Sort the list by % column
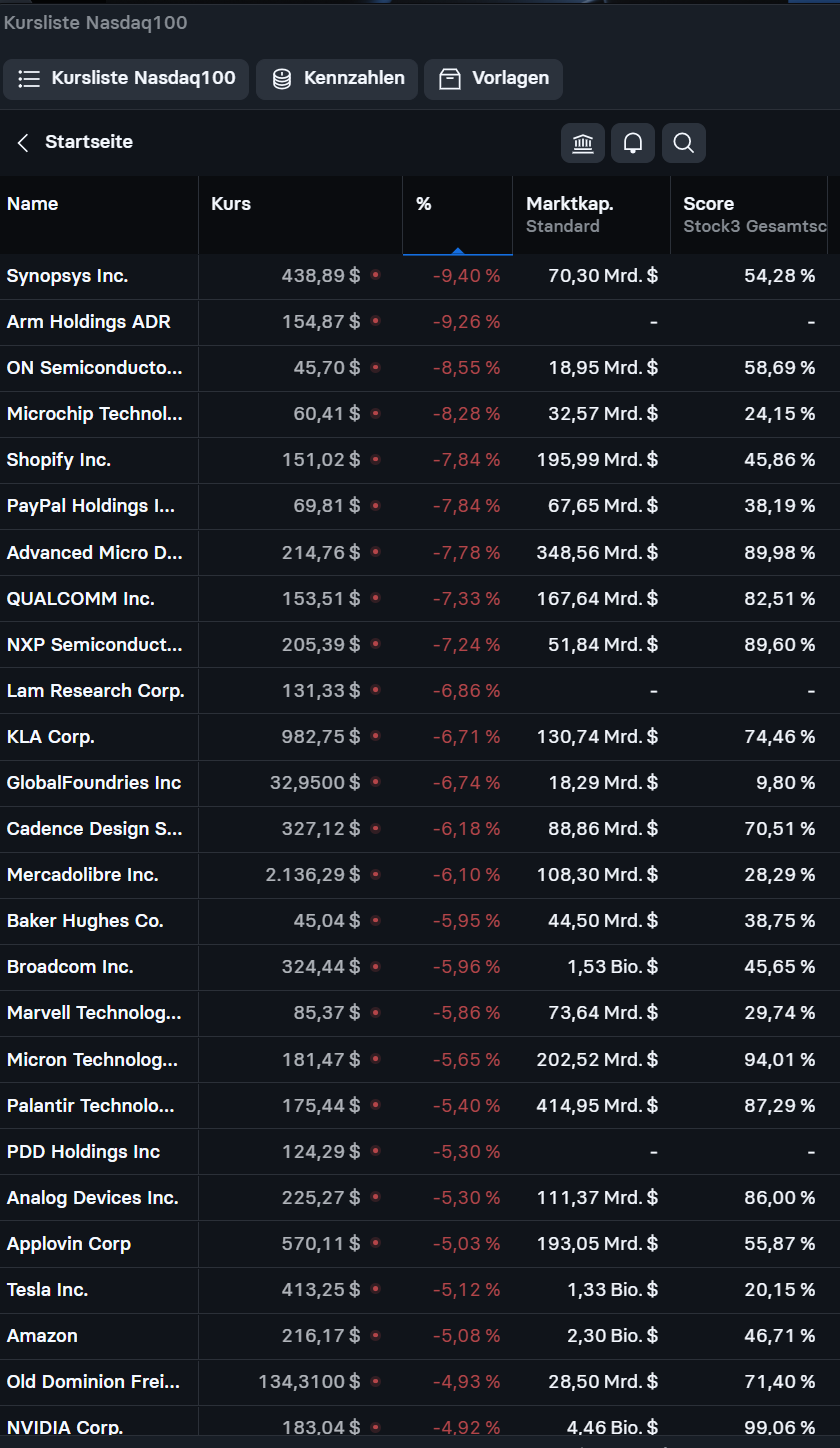This screenshot has height=1448, width=840. click(x=424, y=204)
